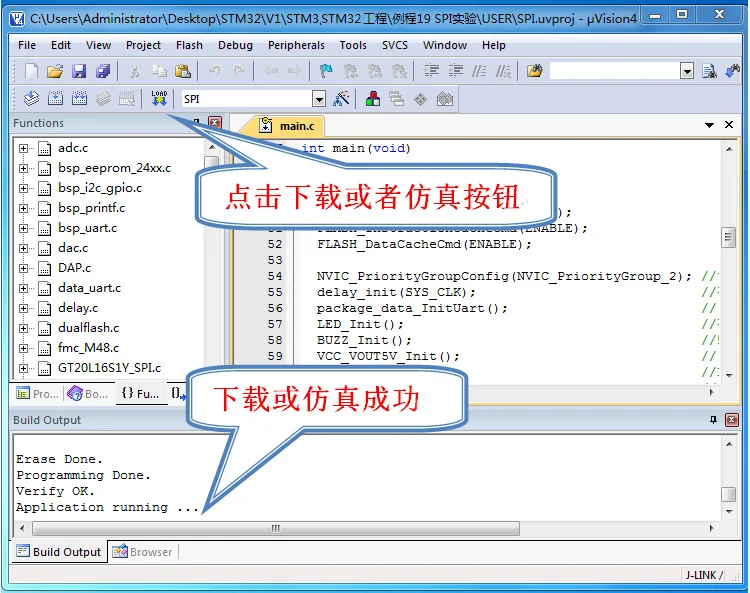
Task: Start debug session icon at toolbar end
Action: (x=733, y=71)
